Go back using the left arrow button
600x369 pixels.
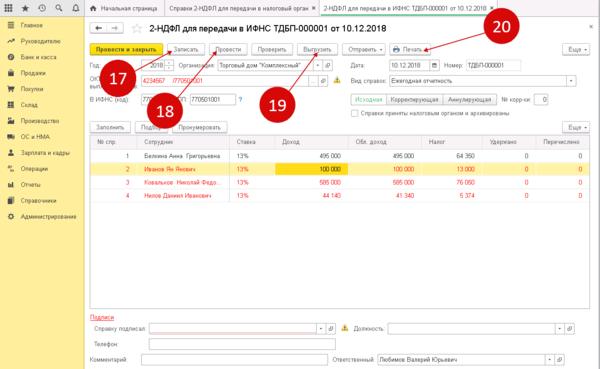98,28
